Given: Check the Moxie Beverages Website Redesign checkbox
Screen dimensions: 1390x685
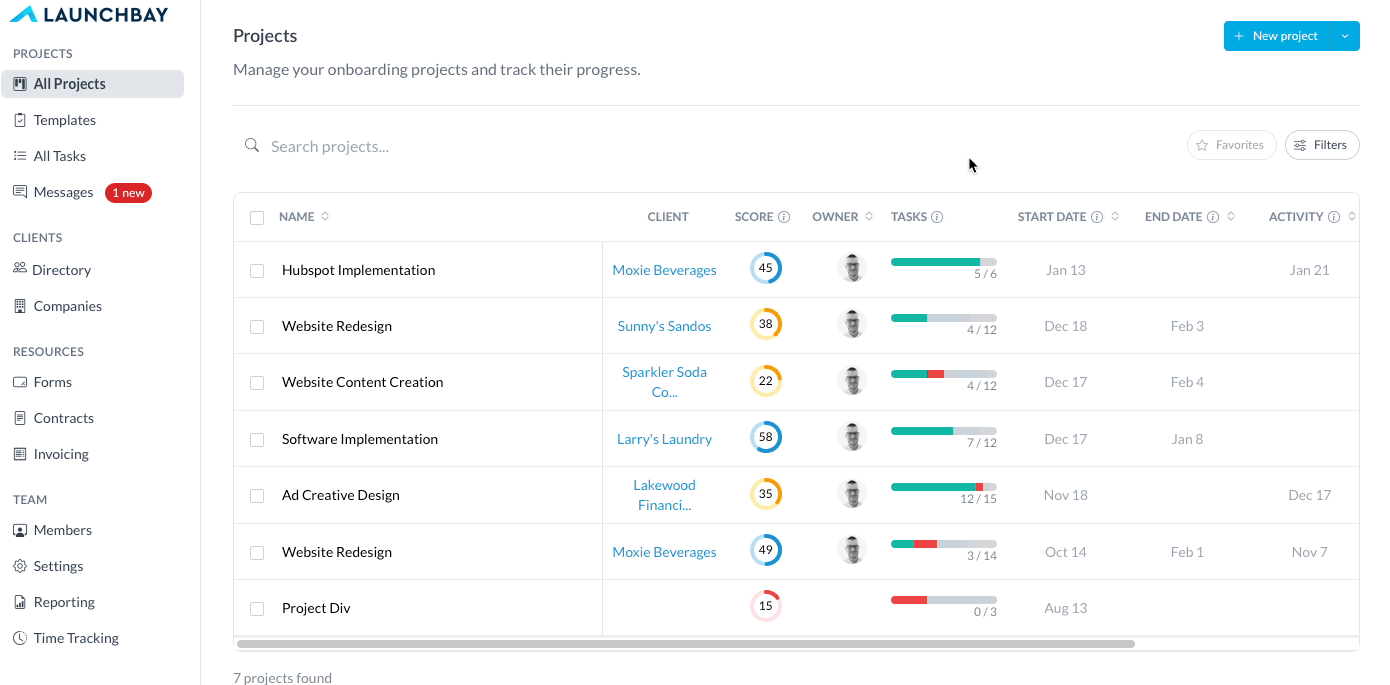Looking at the screenshot, I should tap(257, 553).
